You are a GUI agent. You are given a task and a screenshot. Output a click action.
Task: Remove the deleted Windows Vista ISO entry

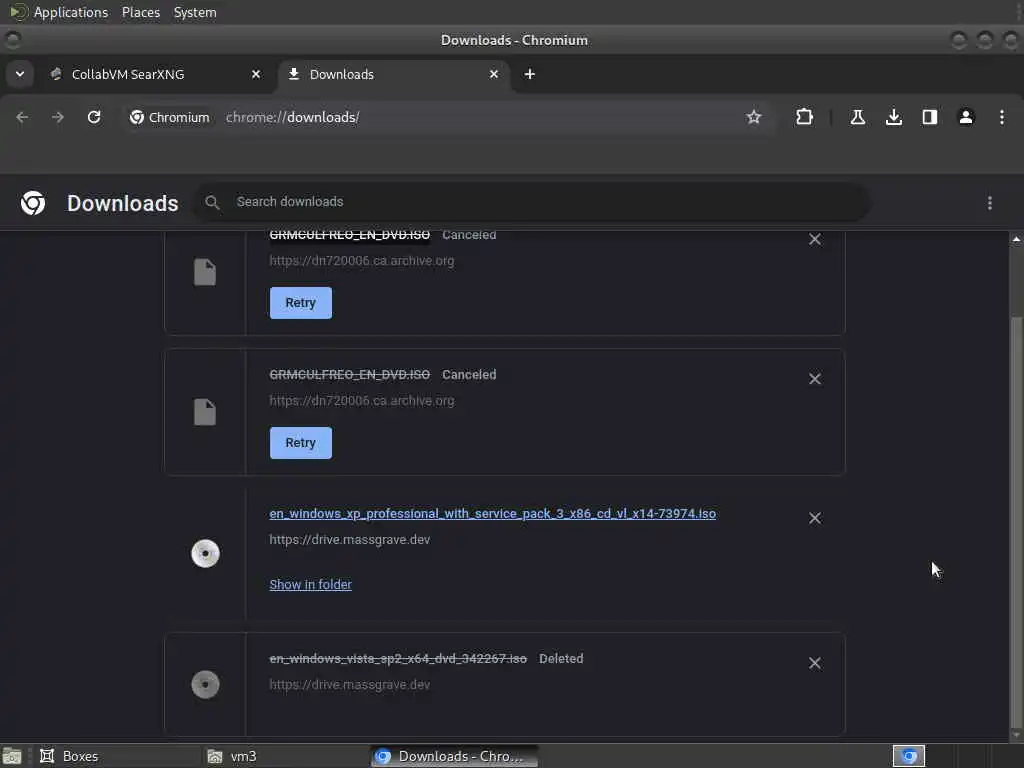coord(815,663)
